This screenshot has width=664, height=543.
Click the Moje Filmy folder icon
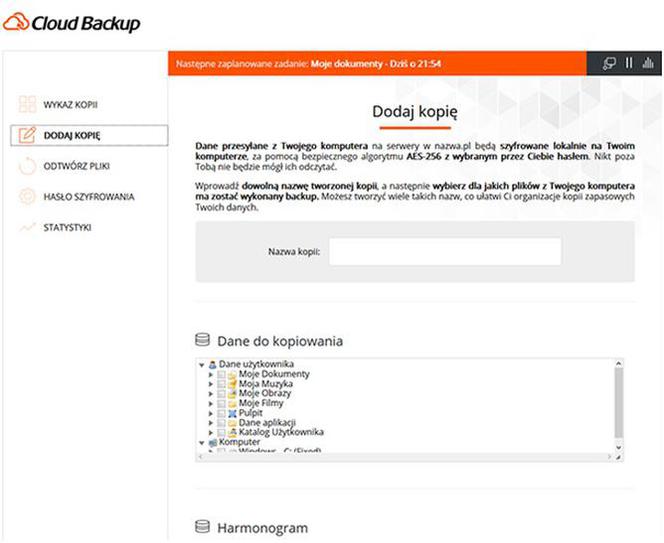tap(232, 404)
